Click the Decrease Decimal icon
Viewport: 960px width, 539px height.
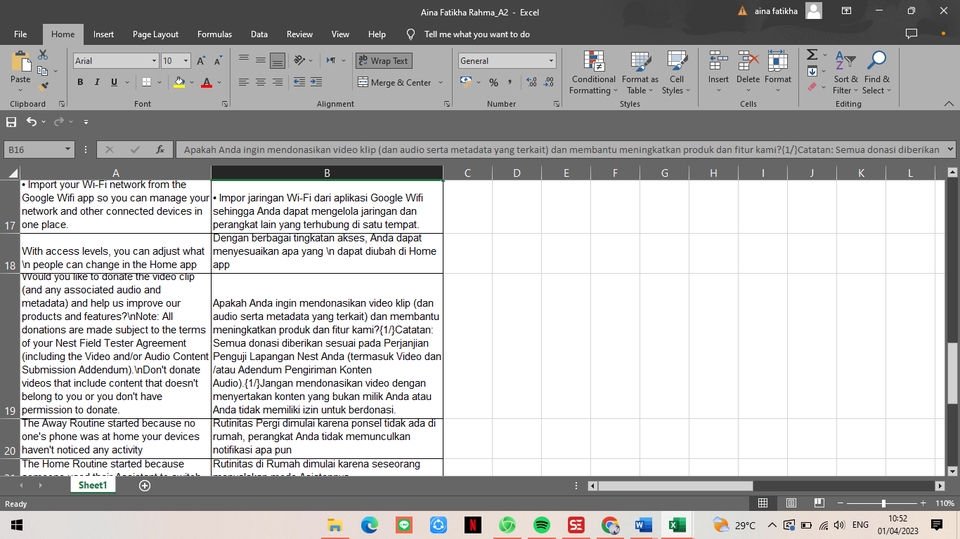549,83
